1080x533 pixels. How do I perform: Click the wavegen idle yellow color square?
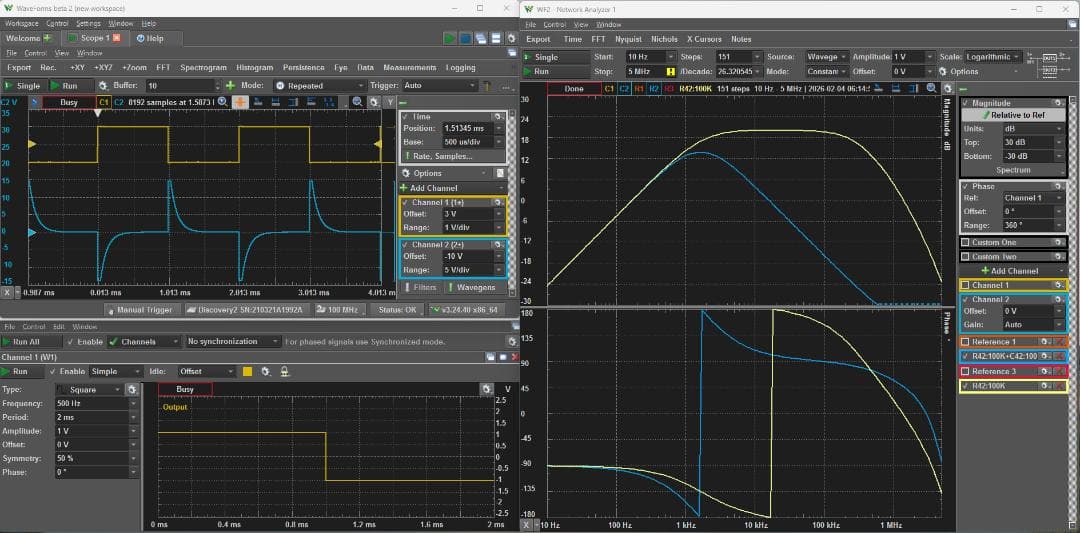coord(247,371)
